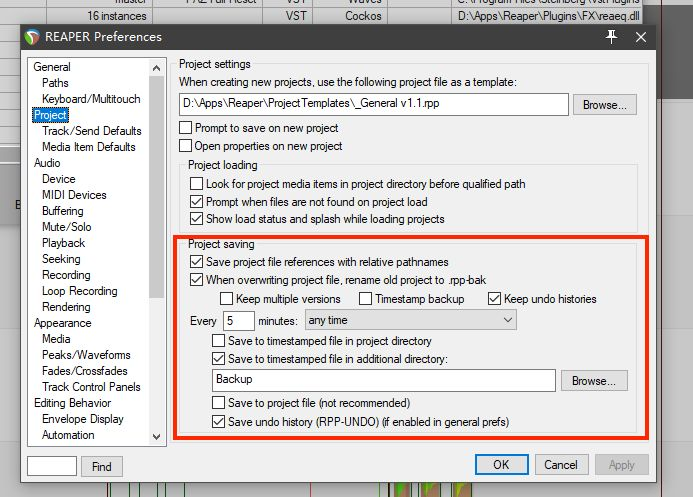The width and height of the screenshot is (693, 497).
Task: Click the Cancel button
Action: coord(561,465)
